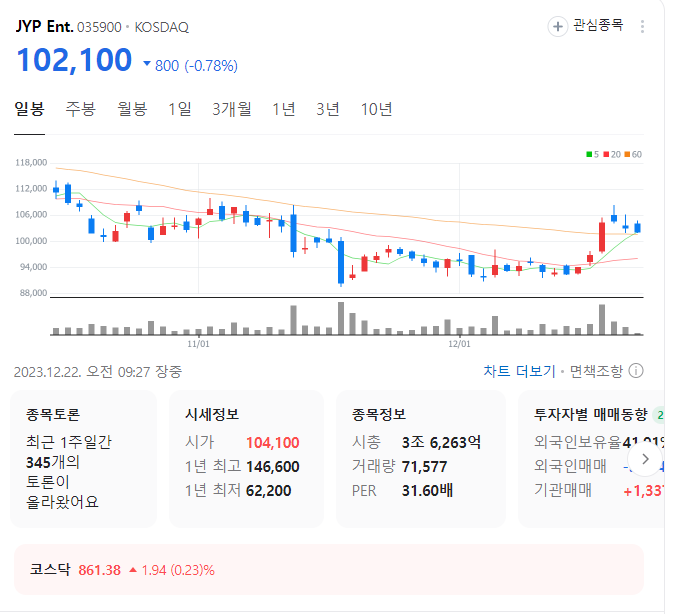676x614 pixels.
Task: Click the 118,000 y-axis label
Action: 31,163
